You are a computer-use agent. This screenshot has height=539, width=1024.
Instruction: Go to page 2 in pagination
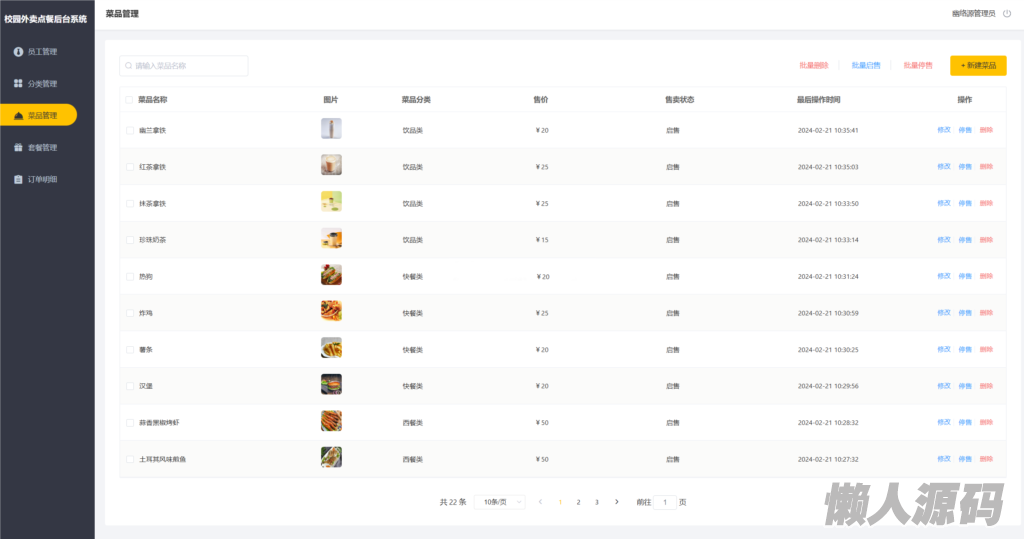(578, 502)
